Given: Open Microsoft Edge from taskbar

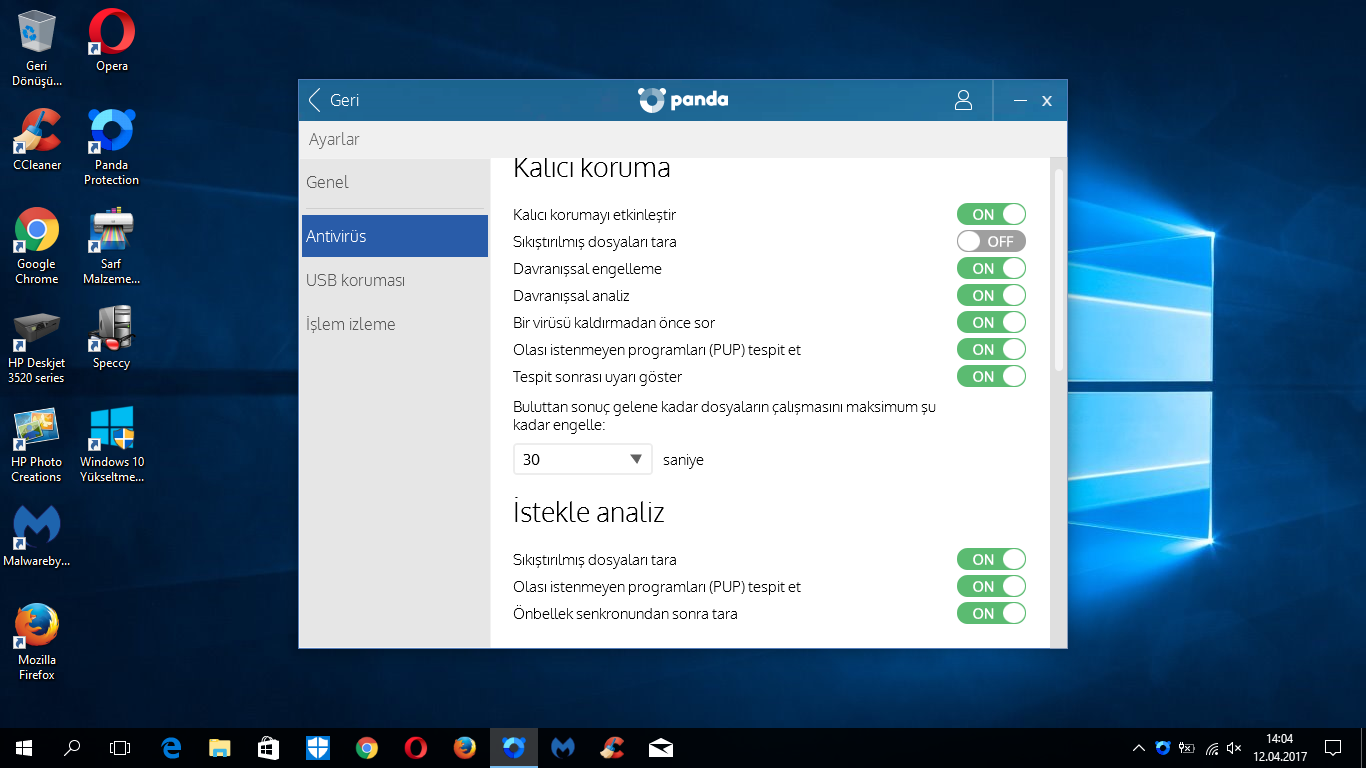Looking at the screenshot, I should click(171, 747).
